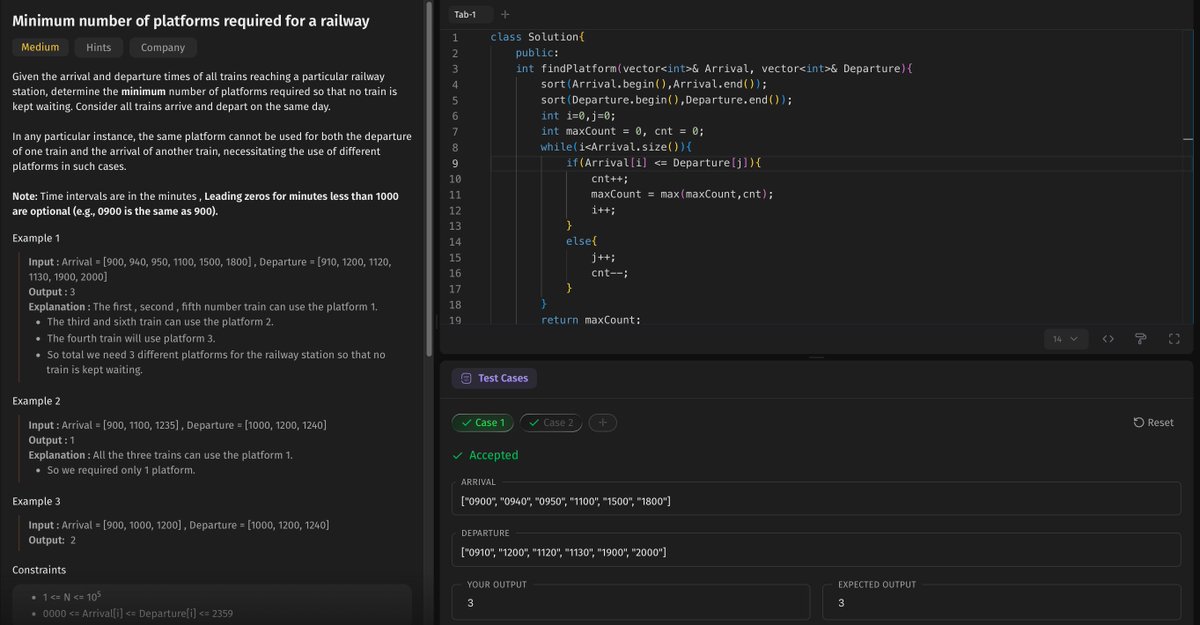
Task: Open the Company tags button
Action: [163, 47]
